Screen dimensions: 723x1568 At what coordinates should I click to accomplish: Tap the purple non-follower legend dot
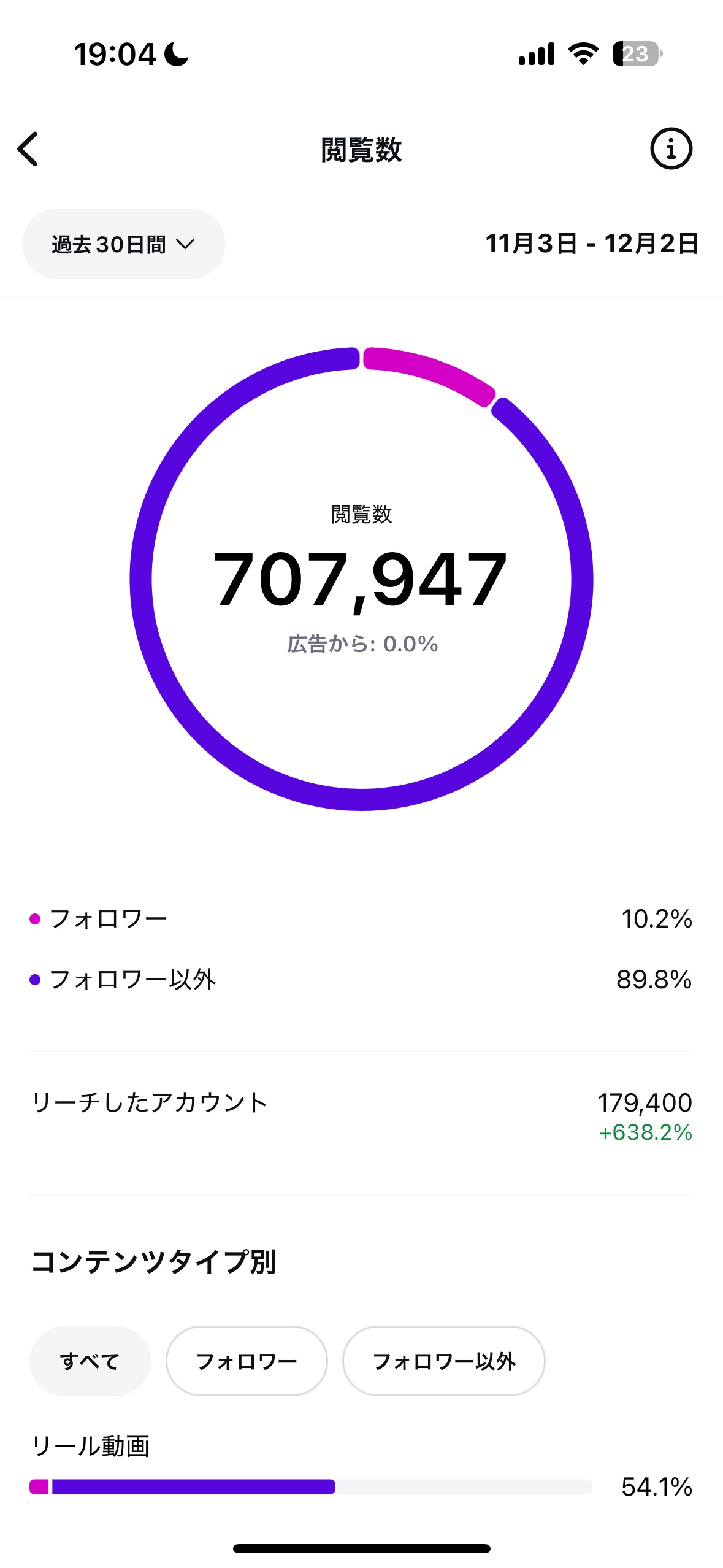tap(35, 980)
